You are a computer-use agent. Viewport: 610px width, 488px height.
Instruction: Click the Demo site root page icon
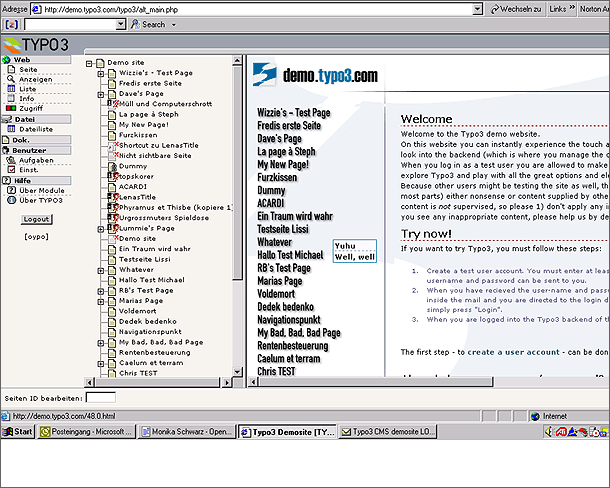pyautogui.click(x=100, y=63)
